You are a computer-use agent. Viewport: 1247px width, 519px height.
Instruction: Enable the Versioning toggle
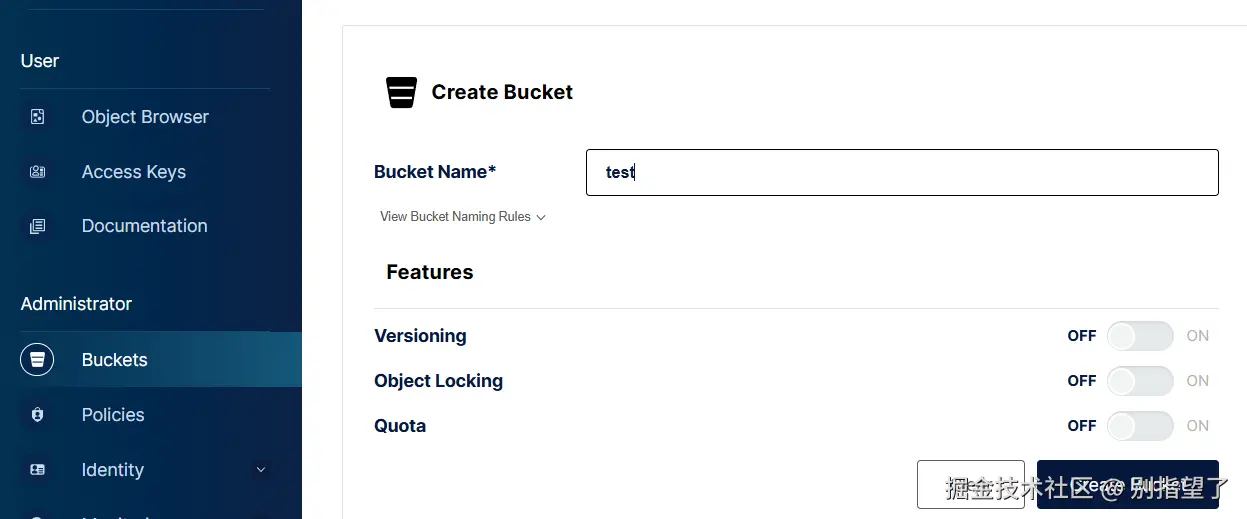point(1139,336)
